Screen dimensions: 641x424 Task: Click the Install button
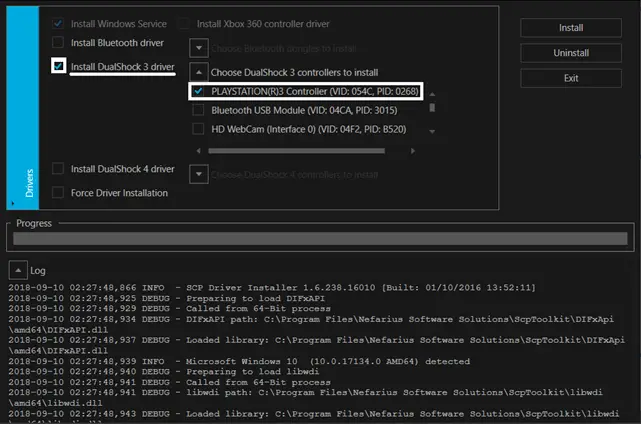[x=571, y=28]
